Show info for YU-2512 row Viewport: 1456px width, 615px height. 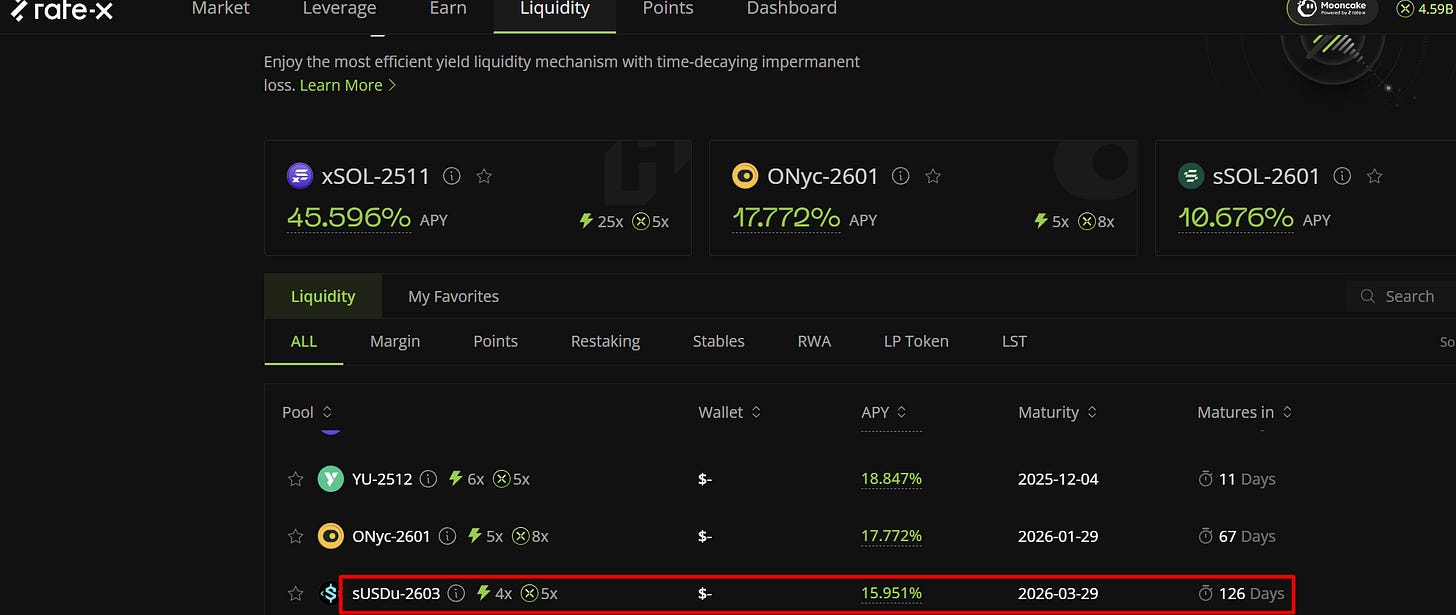pyautogui.click(x=428, y=479)
